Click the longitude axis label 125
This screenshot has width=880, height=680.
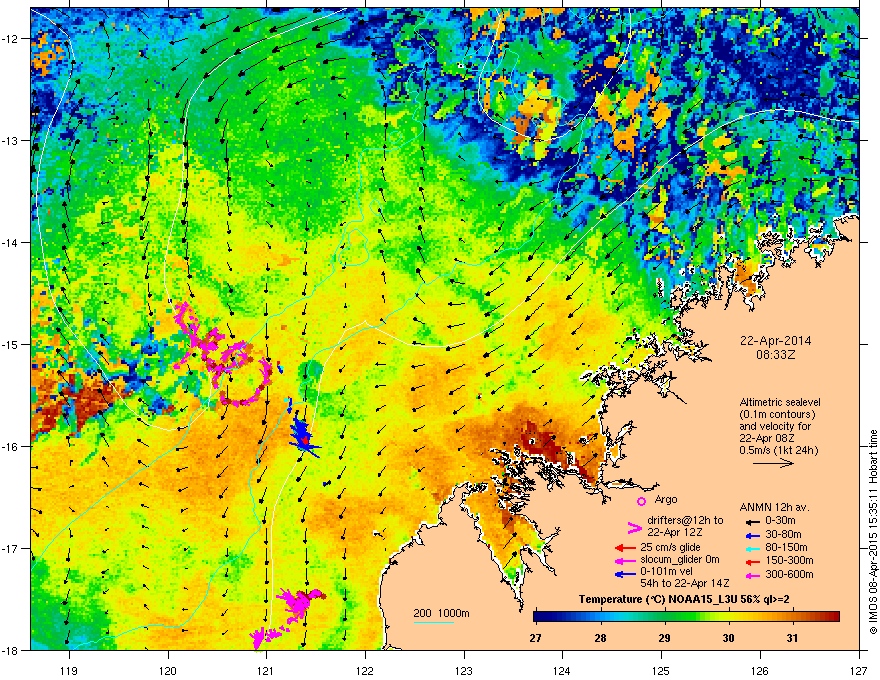pos(661,670)
